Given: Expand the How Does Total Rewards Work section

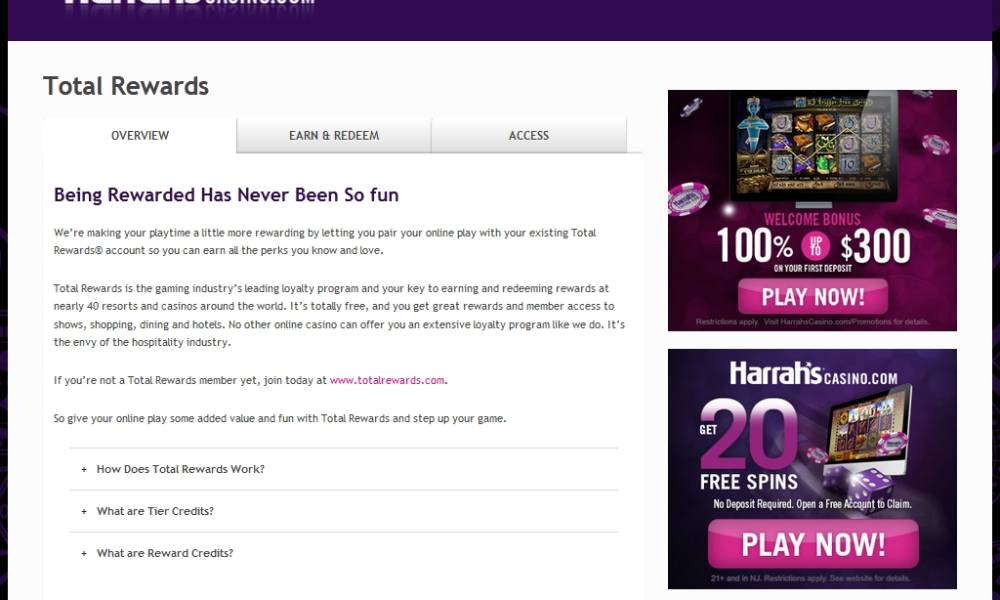Looking at the screenshot, I should (x=180, y=469).
